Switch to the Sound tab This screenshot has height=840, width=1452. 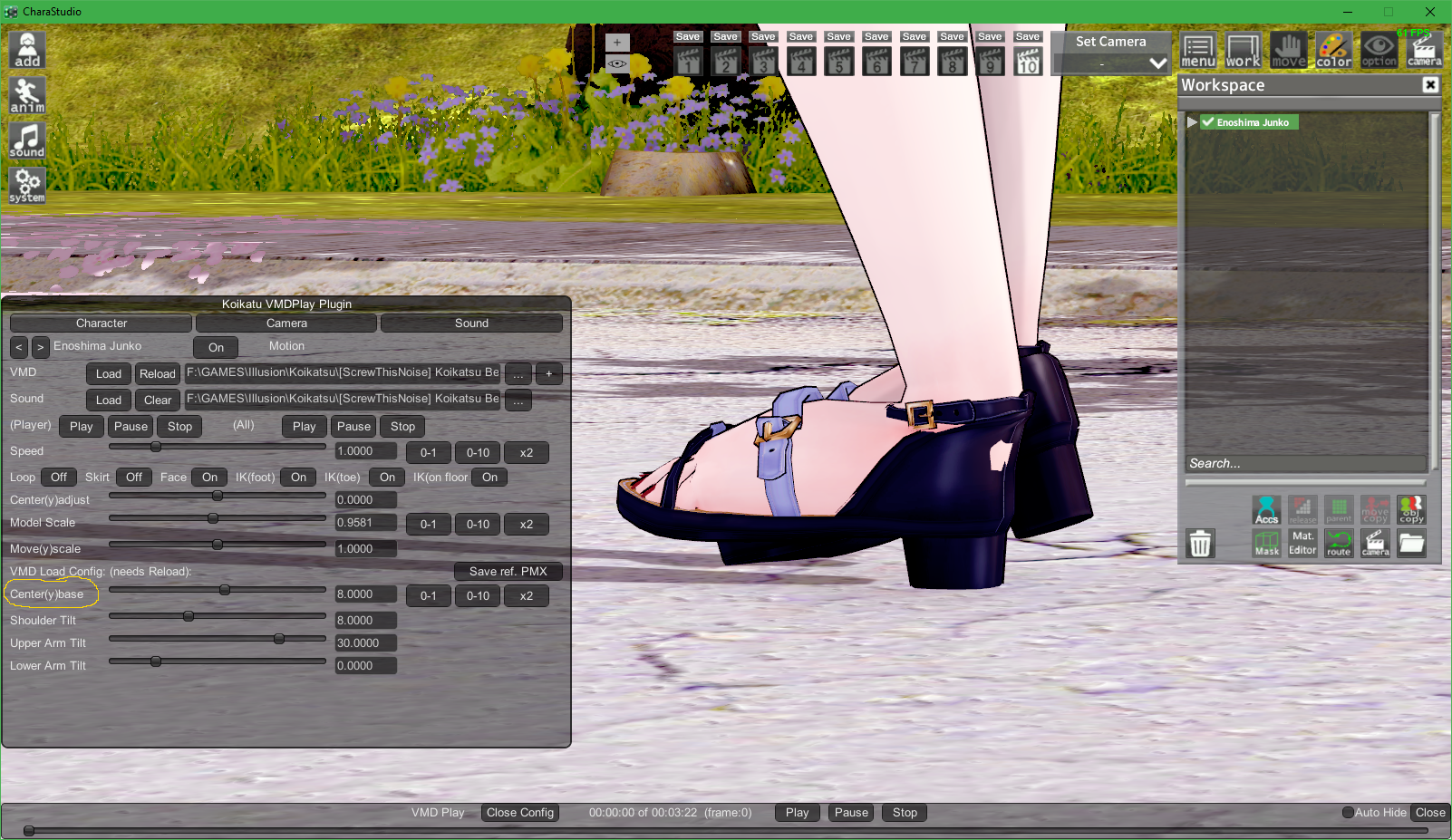tap(471, 323)
